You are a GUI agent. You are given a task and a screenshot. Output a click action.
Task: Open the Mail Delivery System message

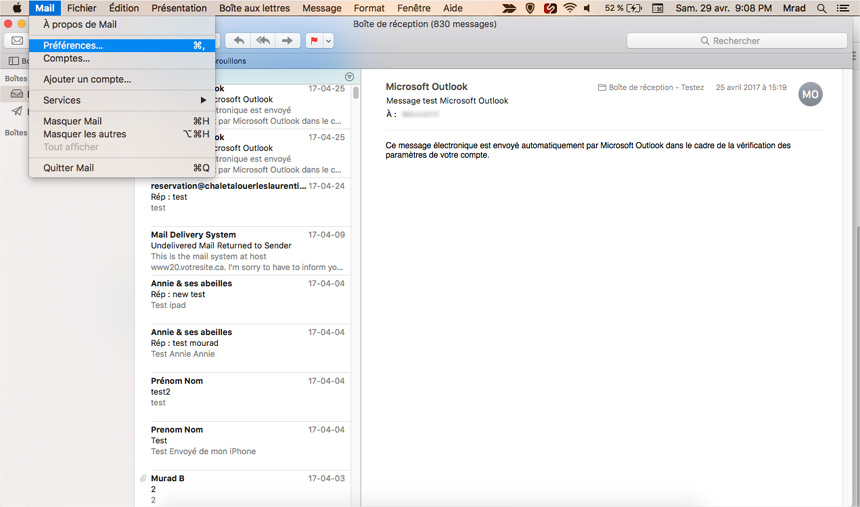click(x=243, y=250)
